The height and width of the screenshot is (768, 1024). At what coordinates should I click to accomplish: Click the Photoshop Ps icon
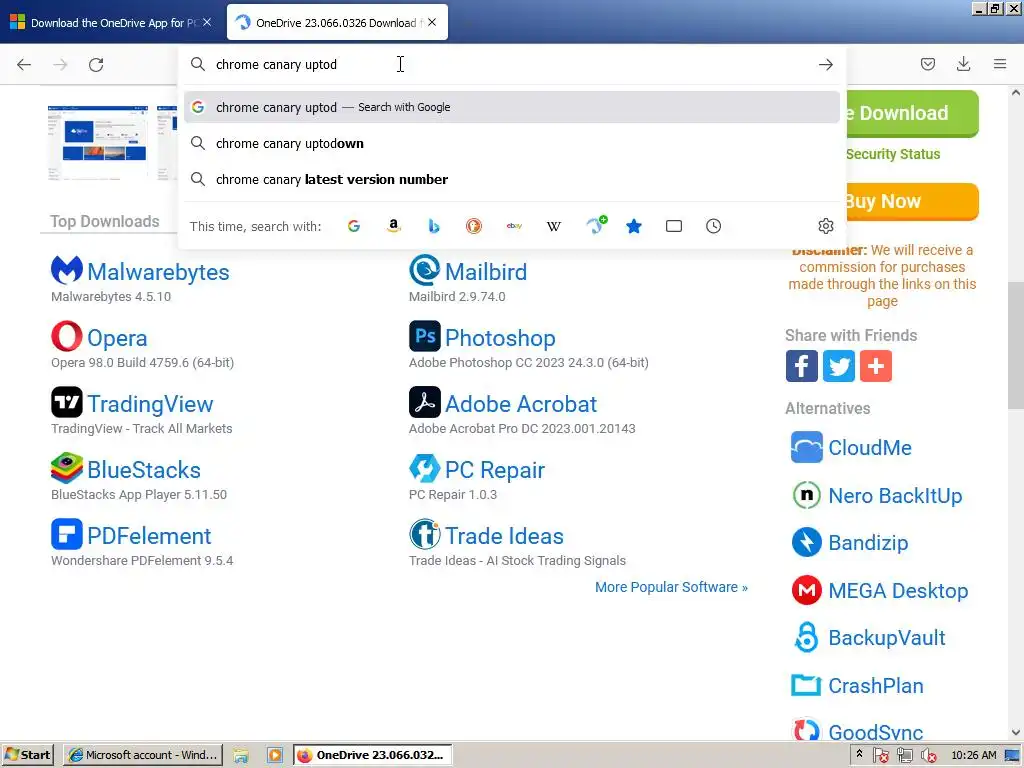pos(424,336)
